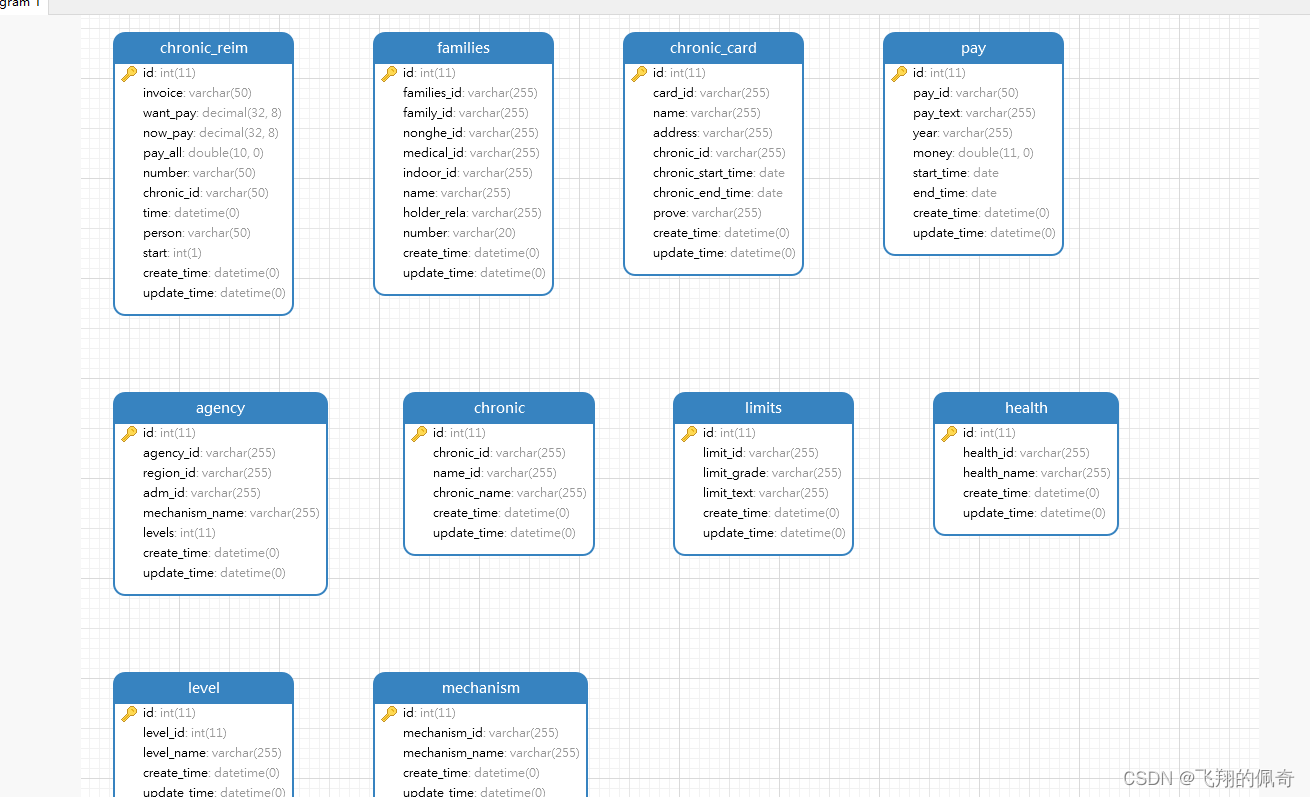
Task: Click the end_time date field in pay
Action: pos(955,193)
